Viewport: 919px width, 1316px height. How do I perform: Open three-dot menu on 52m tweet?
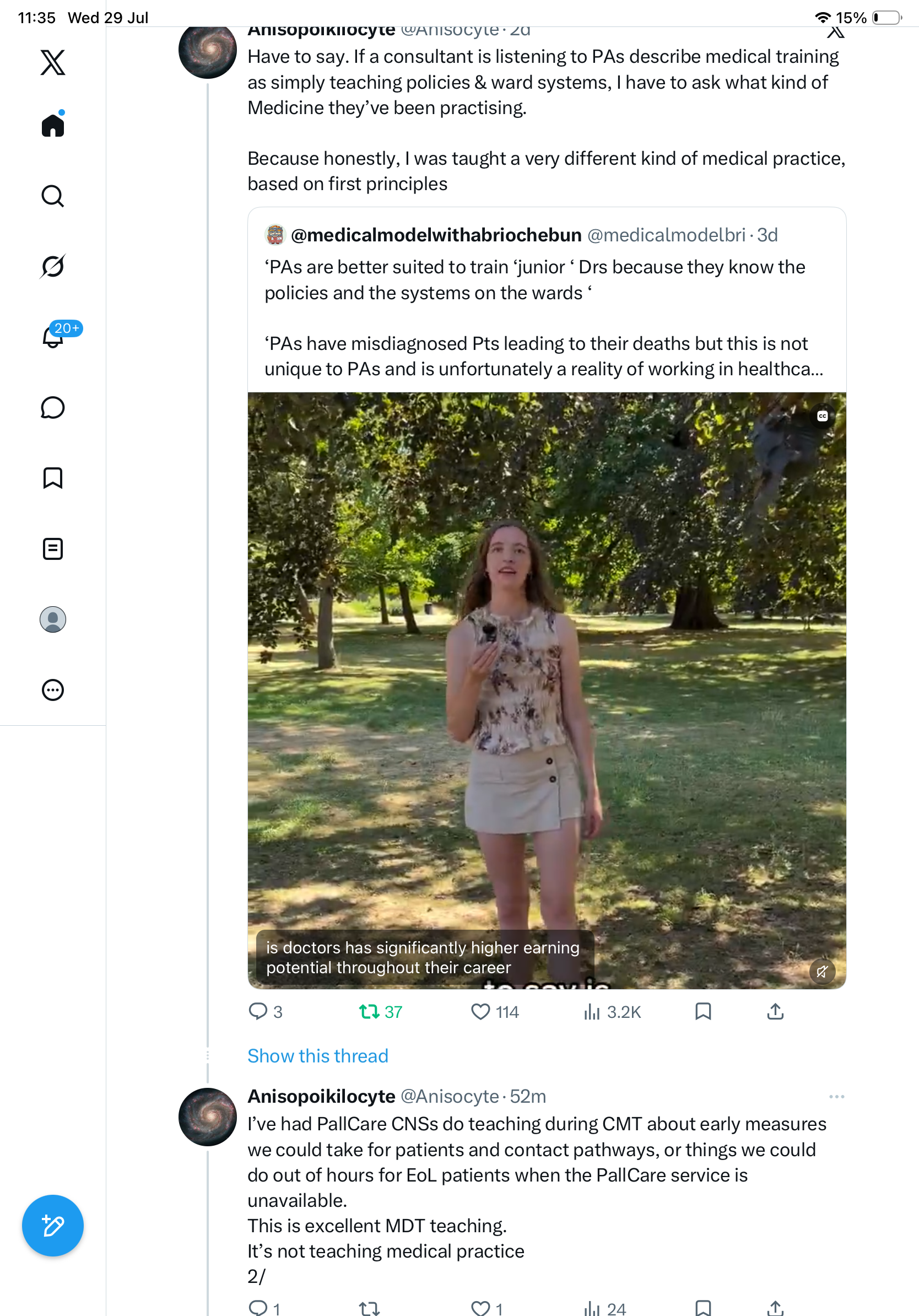click(836, 1097)
